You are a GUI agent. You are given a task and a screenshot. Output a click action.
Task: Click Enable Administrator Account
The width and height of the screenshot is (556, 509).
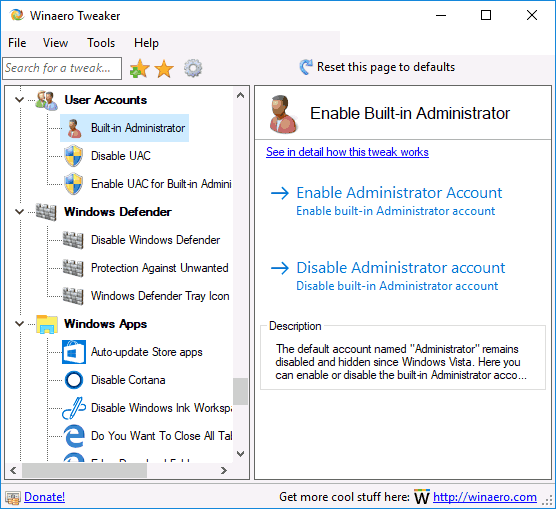tap(399, 193)
